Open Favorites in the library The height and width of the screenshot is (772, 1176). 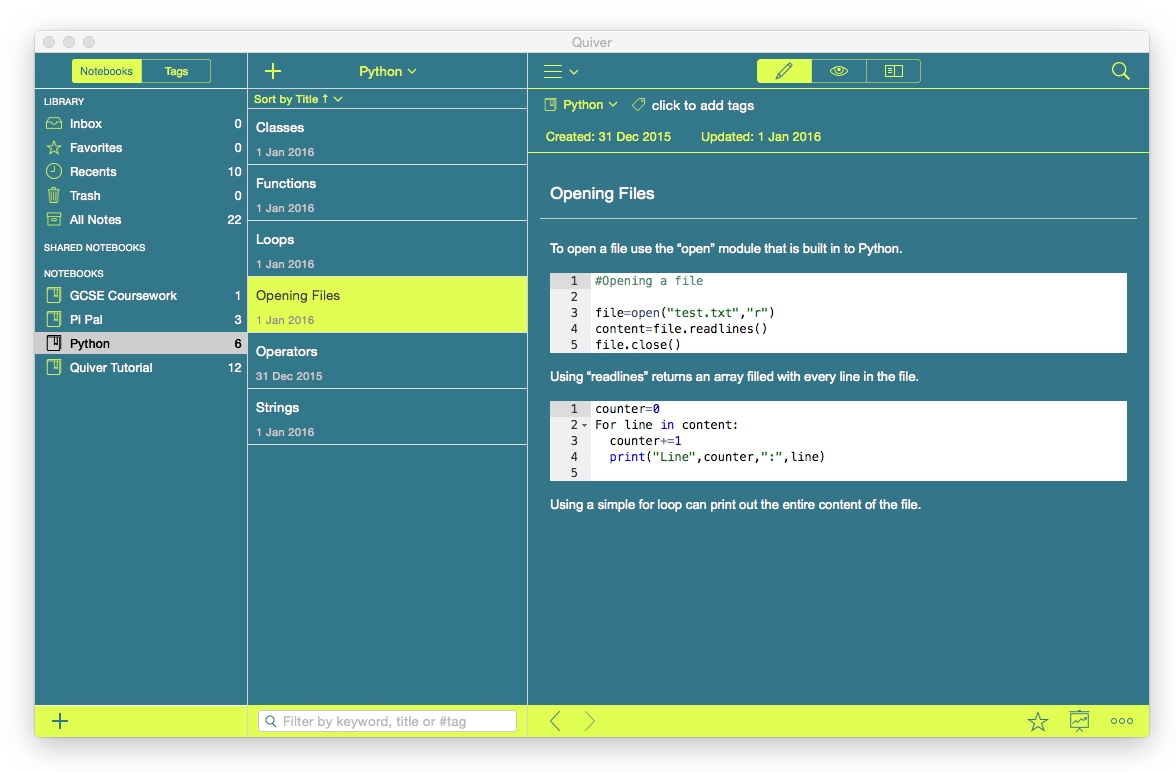tap(142, 148)
